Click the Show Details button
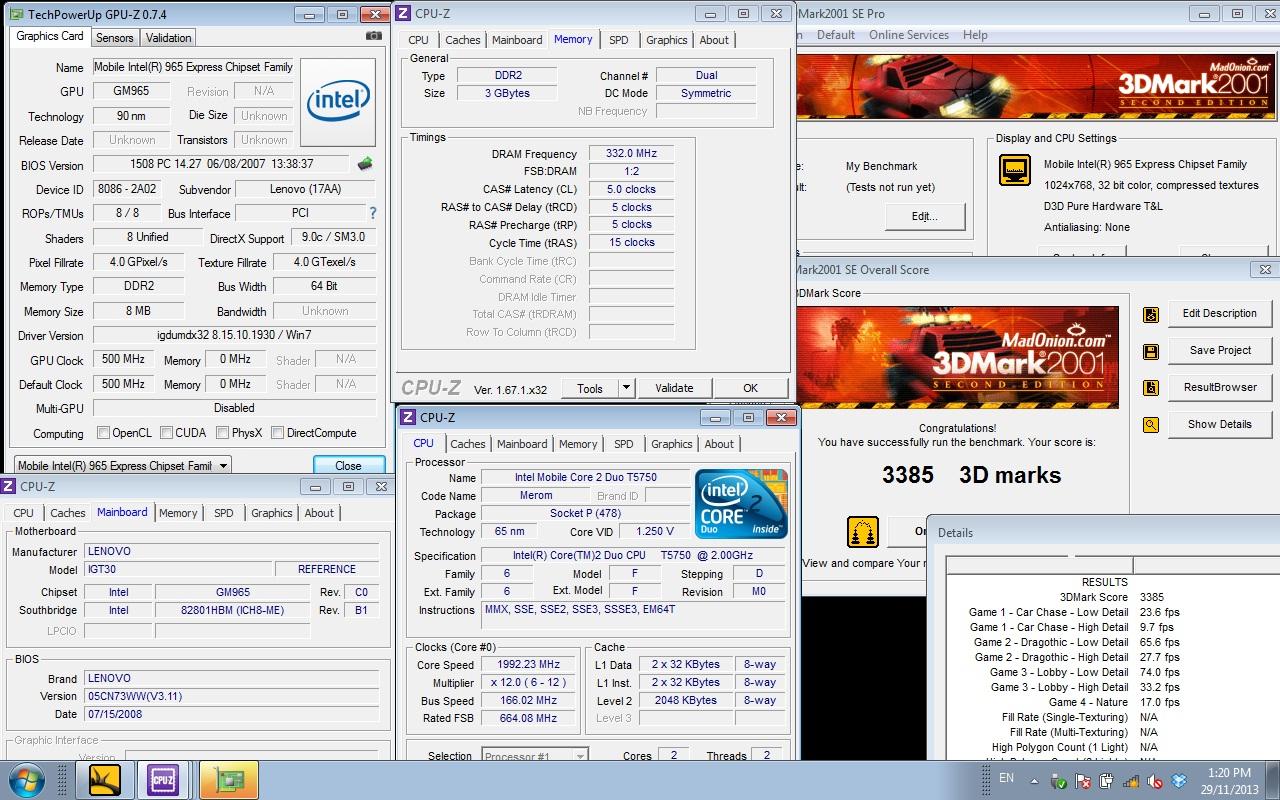Screen dimensions: 1280x800 tap(1219, 424)
